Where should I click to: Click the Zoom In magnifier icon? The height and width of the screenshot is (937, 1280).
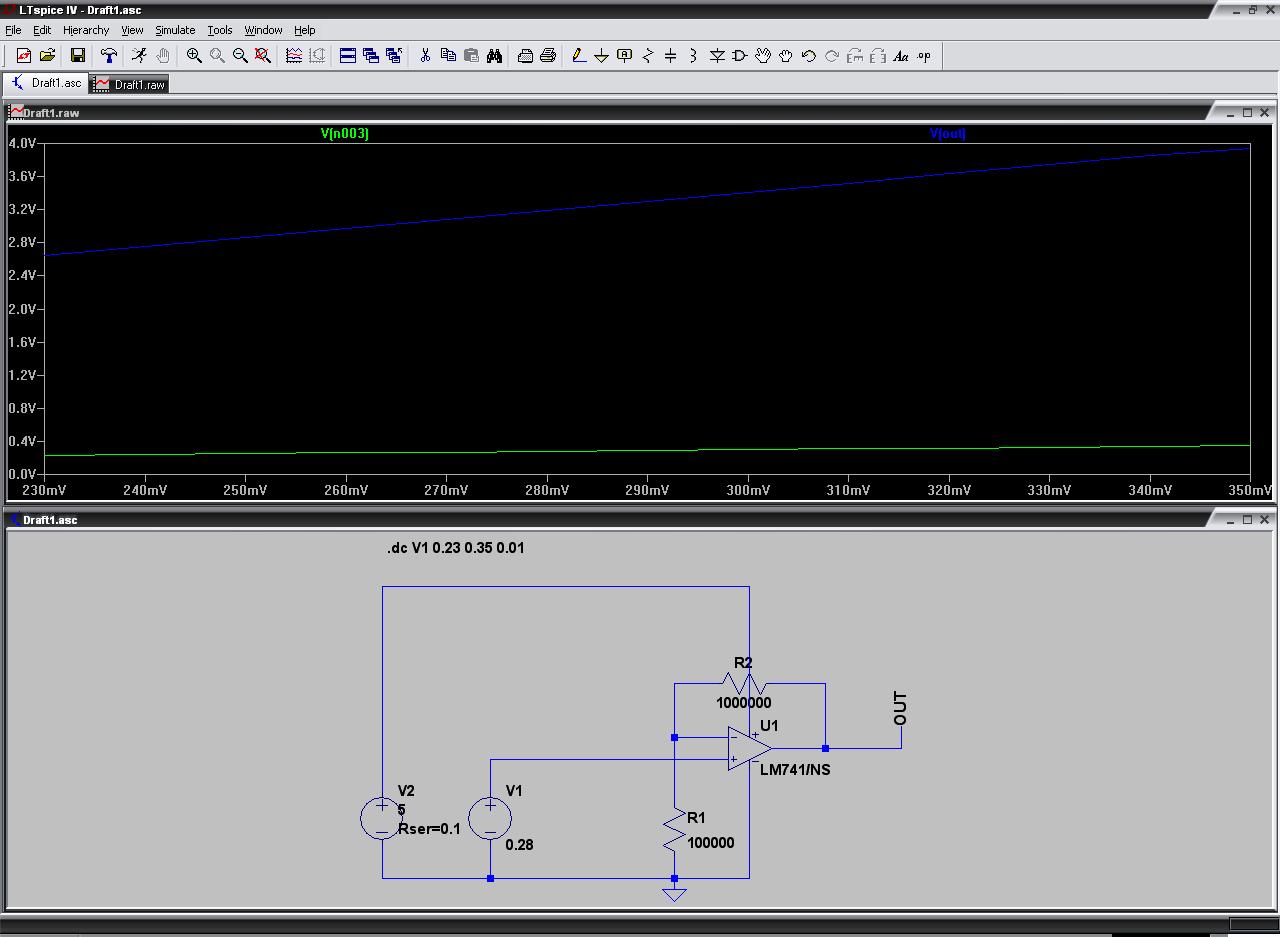194,56
